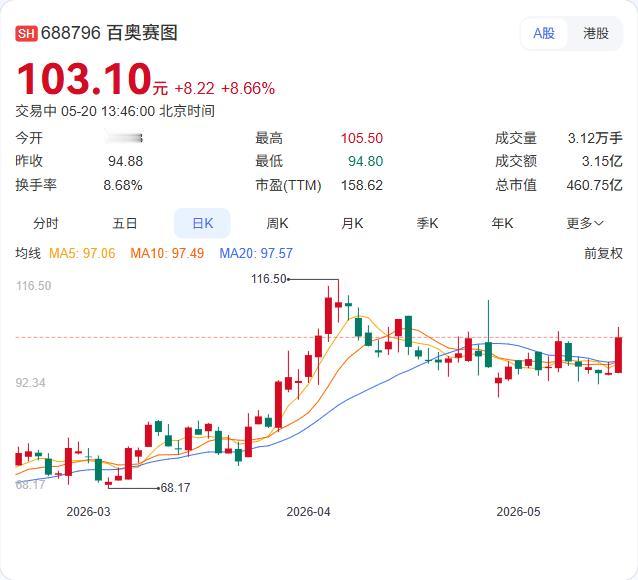Switch to the A股 market toggle
638x580 pixels.
(544, 33)
